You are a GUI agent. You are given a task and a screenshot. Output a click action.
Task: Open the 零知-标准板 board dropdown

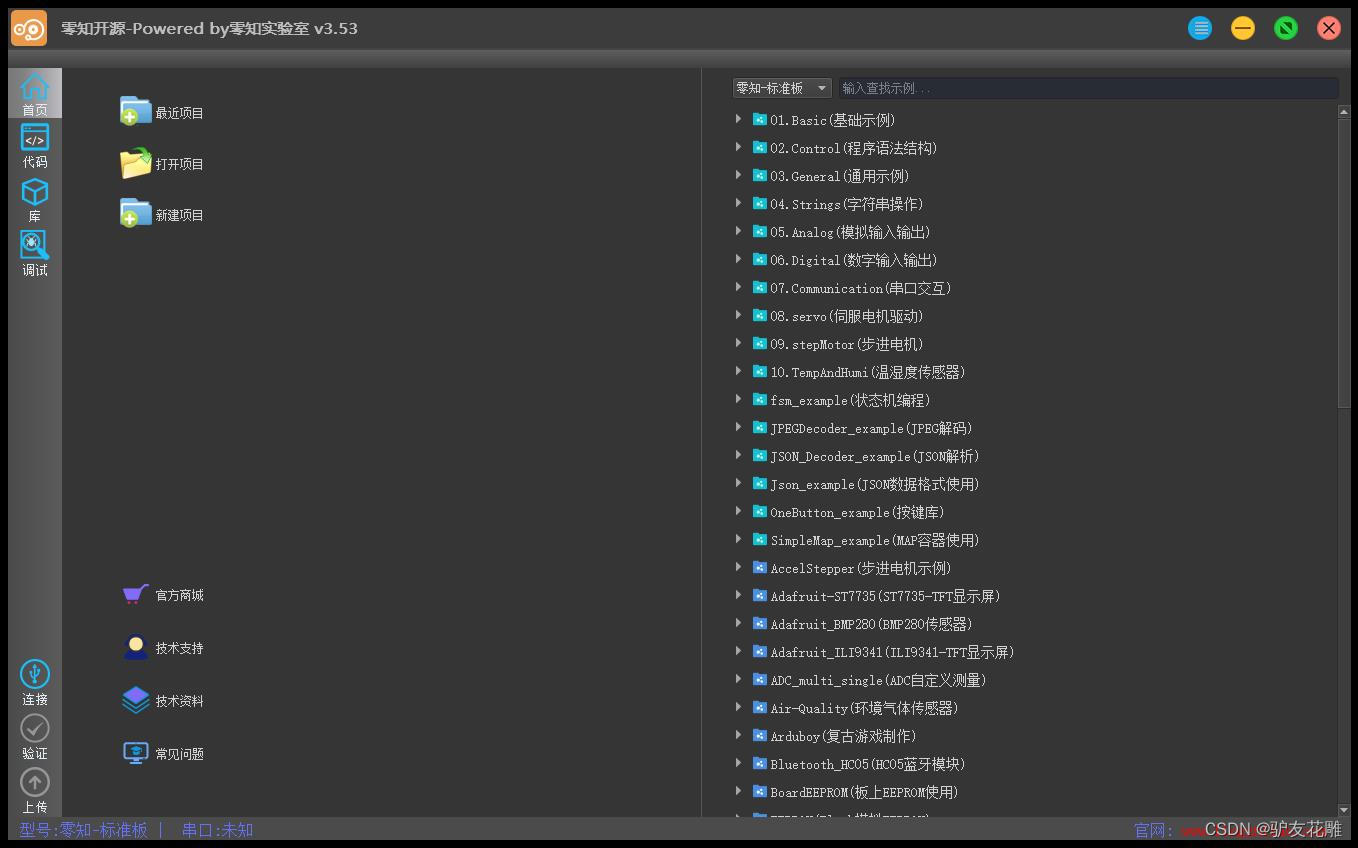click(x=782, y=88)
